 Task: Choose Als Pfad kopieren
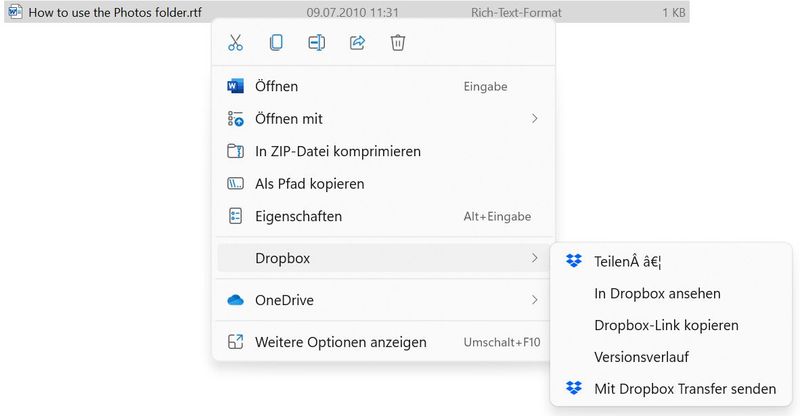(x=309, y=184)
